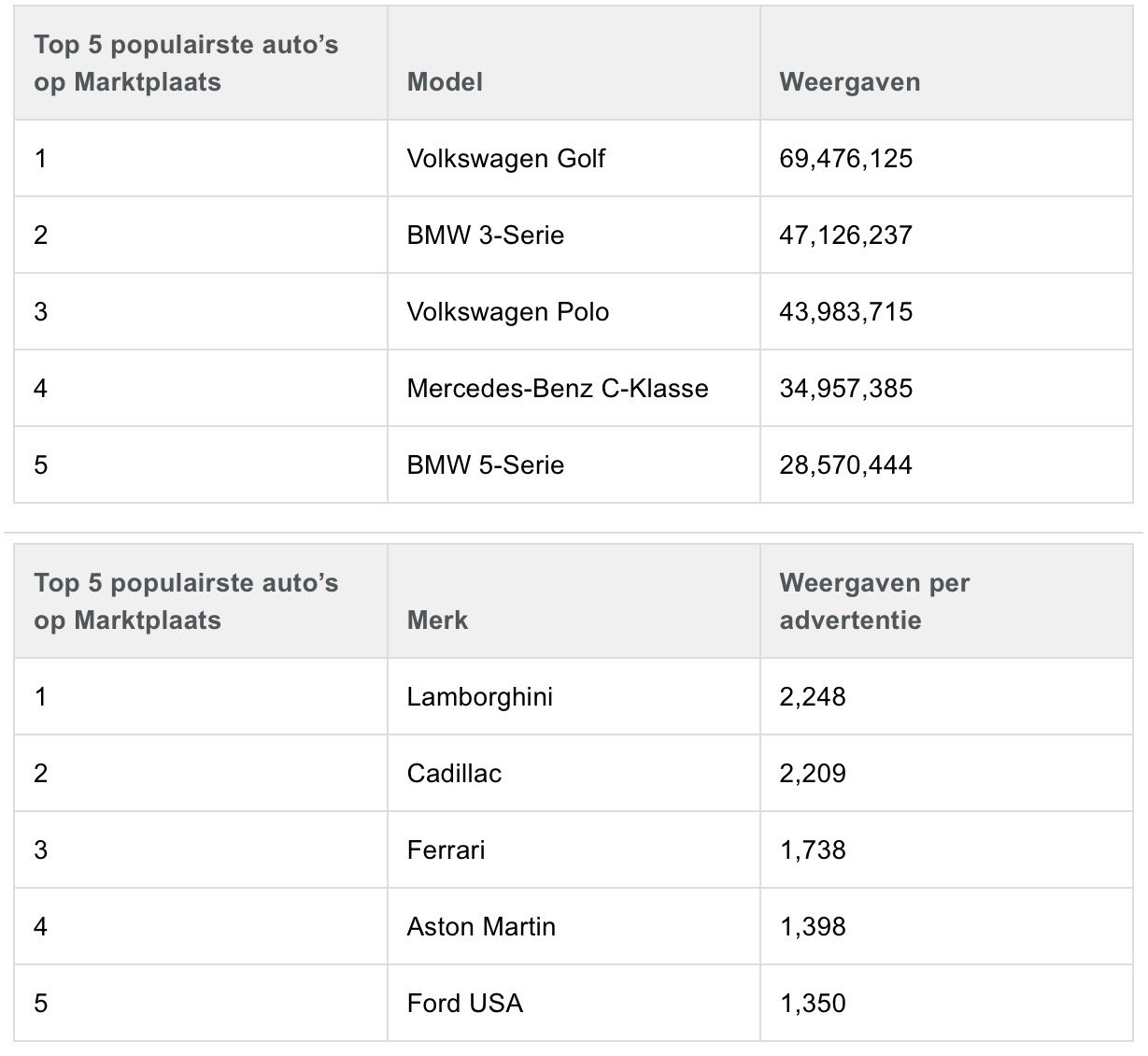Select the BMW 3-Serie cell
This screenshot has width=1148, height=1056.
coord(486,235)
